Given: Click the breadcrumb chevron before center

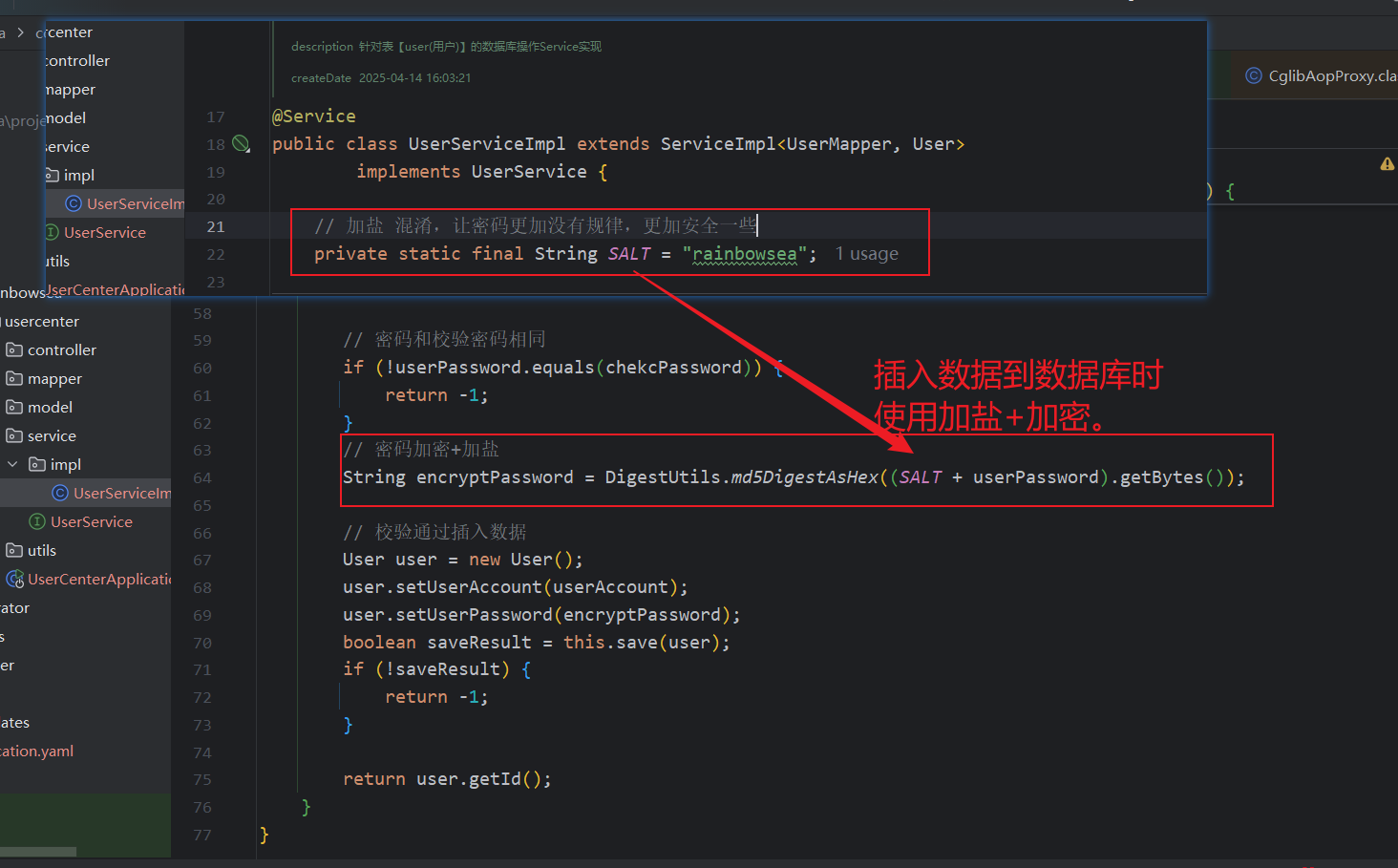Looking at the screenshot, I should (x=21, y=32).
